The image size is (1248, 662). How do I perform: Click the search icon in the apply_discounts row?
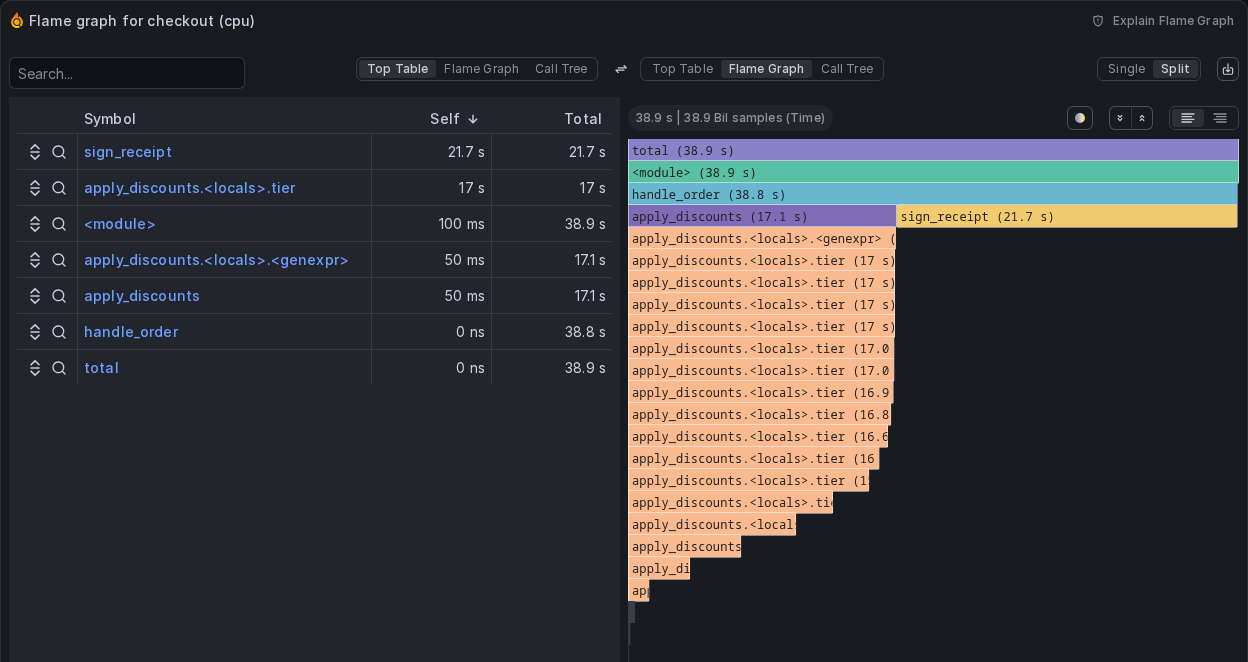click(x=59, y=296)
